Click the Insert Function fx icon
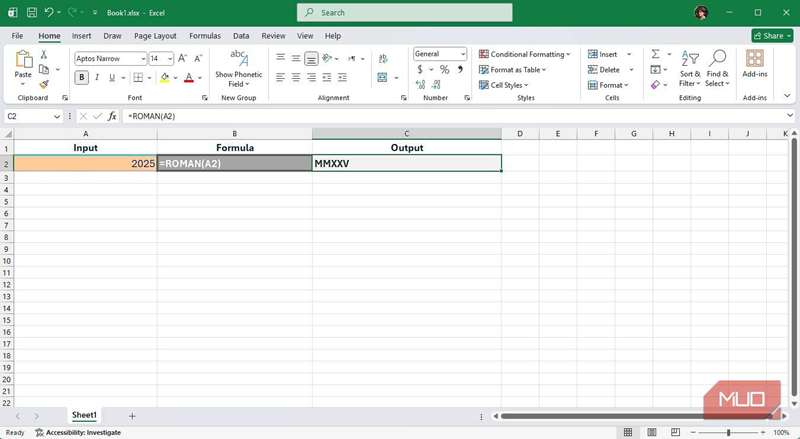This screenshot has width=800, height=439. pyautogui.click(x=111, y=116)
